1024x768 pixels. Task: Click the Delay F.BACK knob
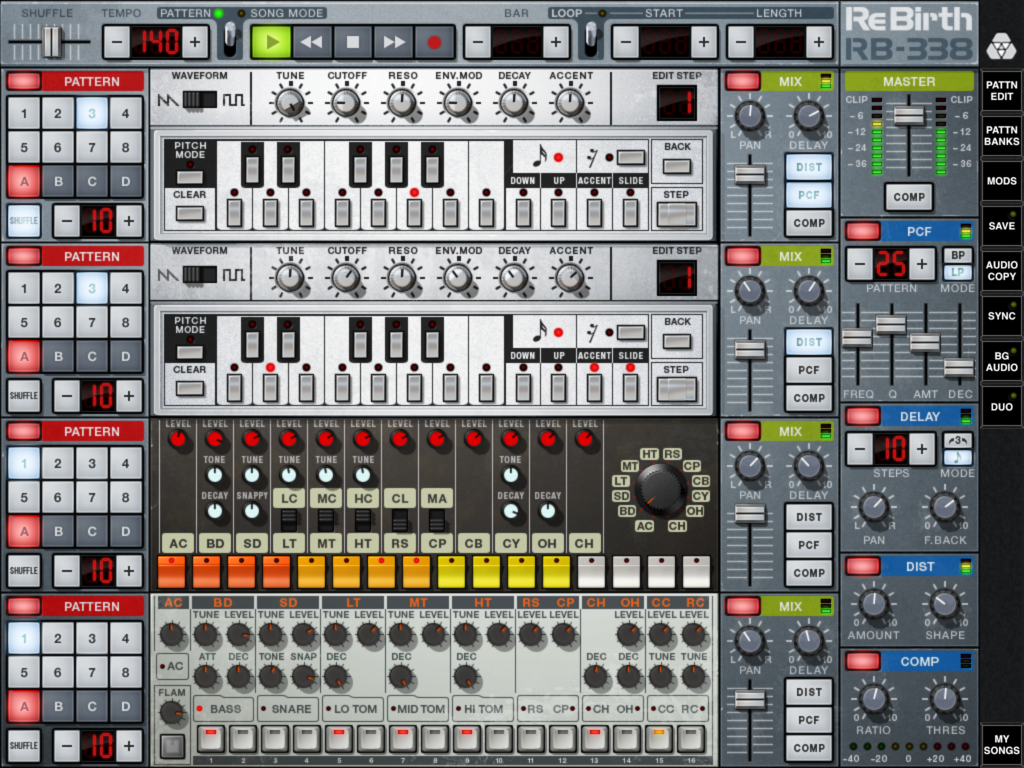click(944, 507)
